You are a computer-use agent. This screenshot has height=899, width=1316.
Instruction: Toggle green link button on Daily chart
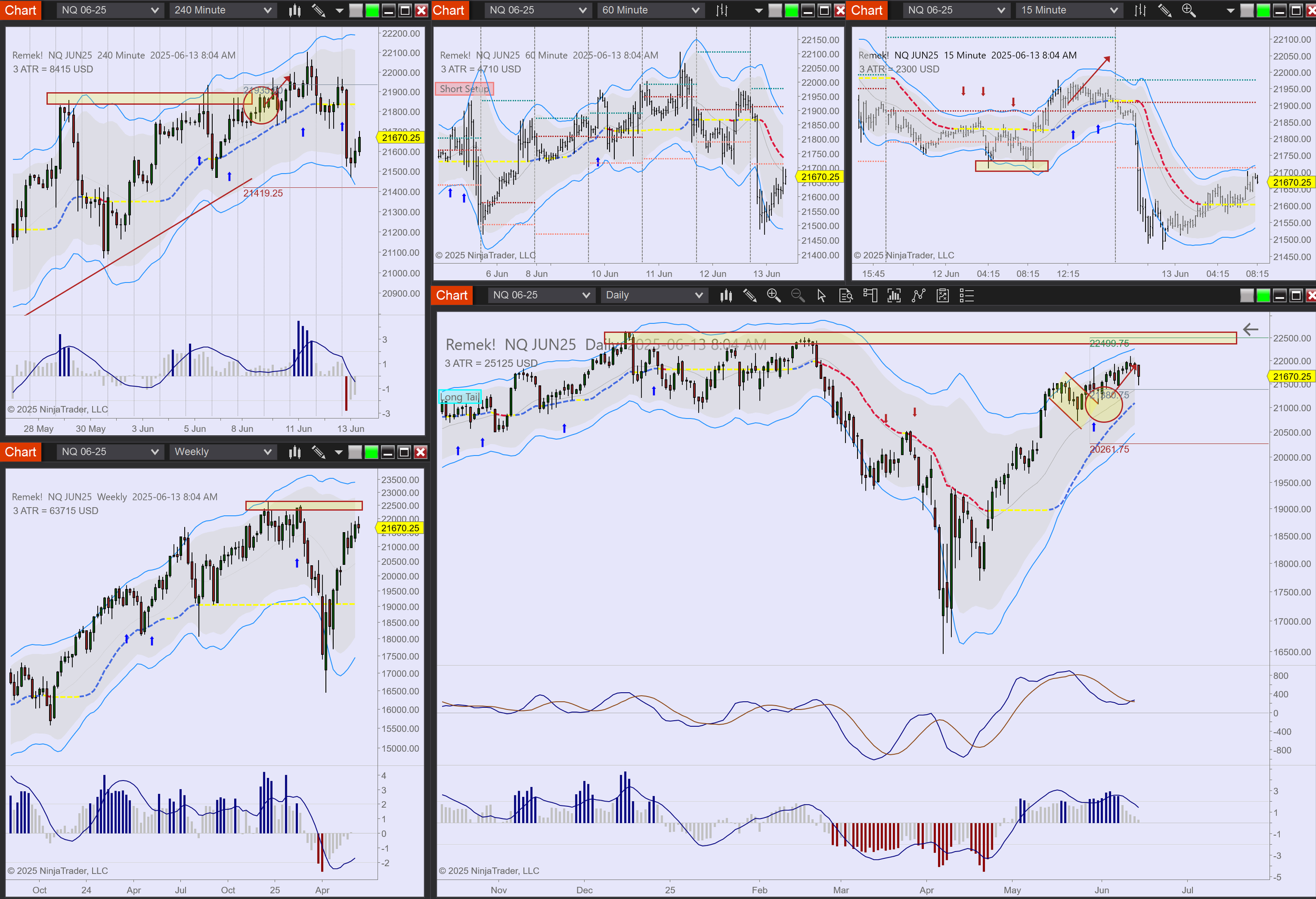(1263, 295)
